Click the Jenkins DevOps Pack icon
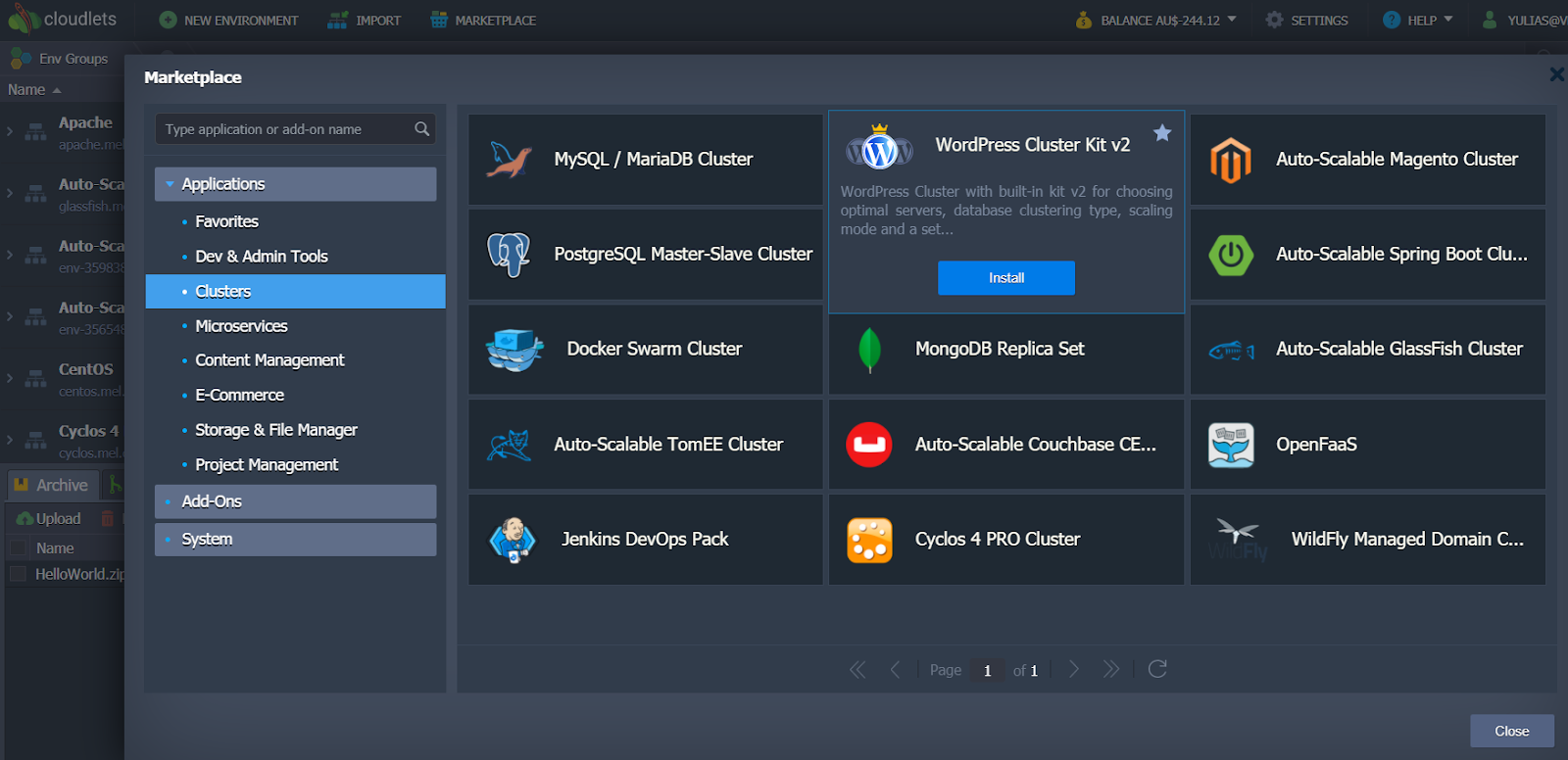This screenshot has width=1568, height=760. point(512,540)
